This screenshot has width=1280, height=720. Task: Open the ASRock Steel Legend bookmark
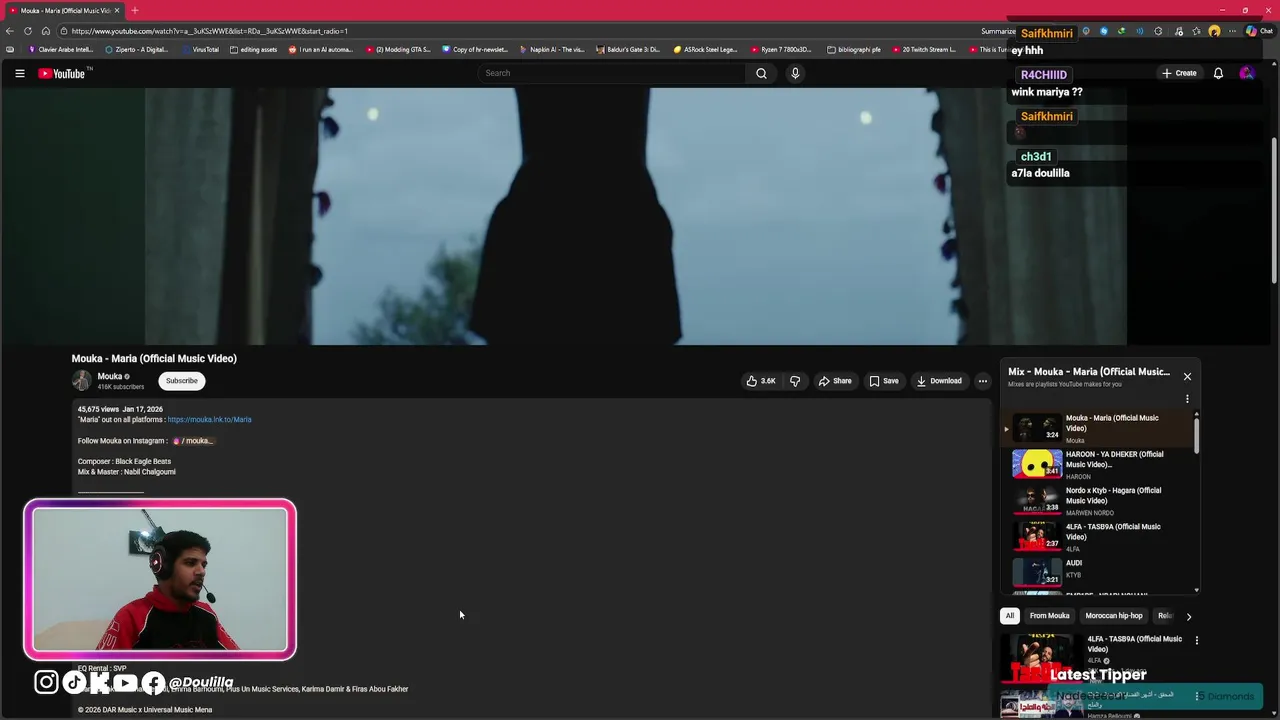tap(705, 49)
